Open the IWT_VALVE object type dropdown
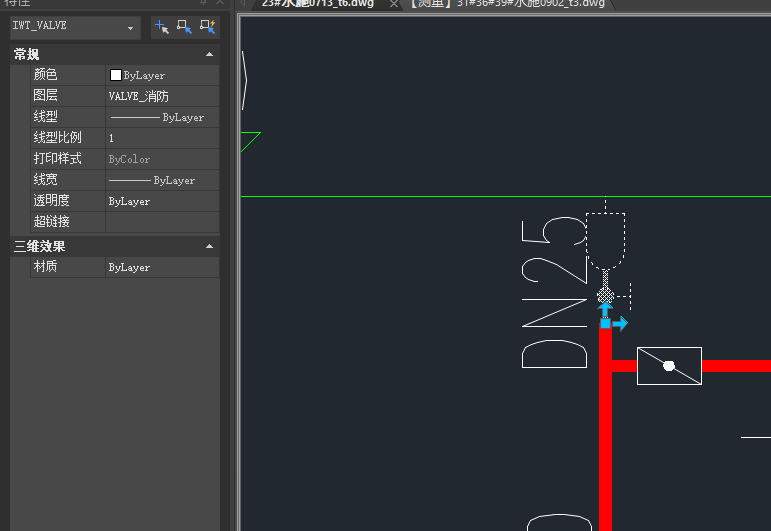The height and width of the screenshot is (531, 771). coord(75,28)
